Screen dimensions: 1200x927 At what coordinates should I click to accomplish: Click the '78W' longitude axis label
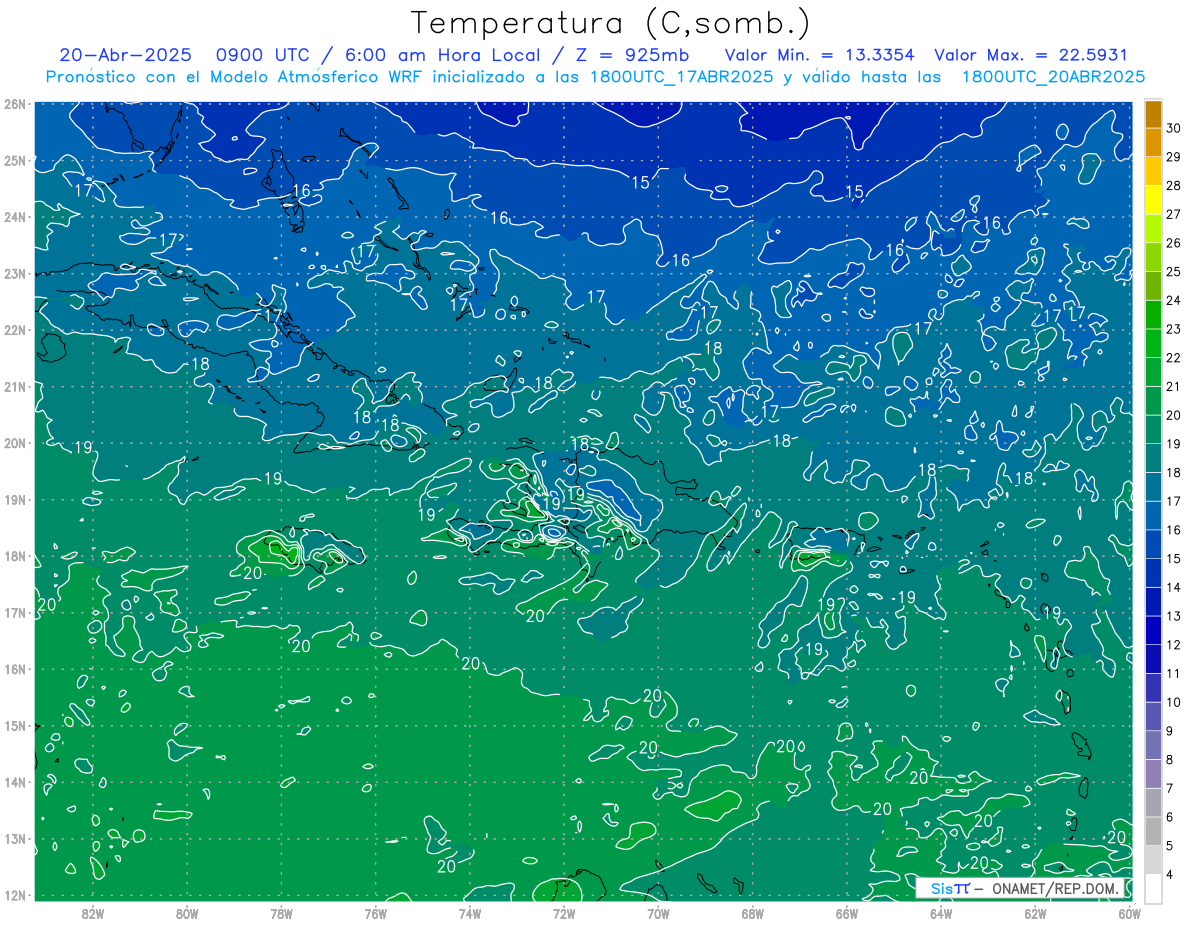click(281, 913)
